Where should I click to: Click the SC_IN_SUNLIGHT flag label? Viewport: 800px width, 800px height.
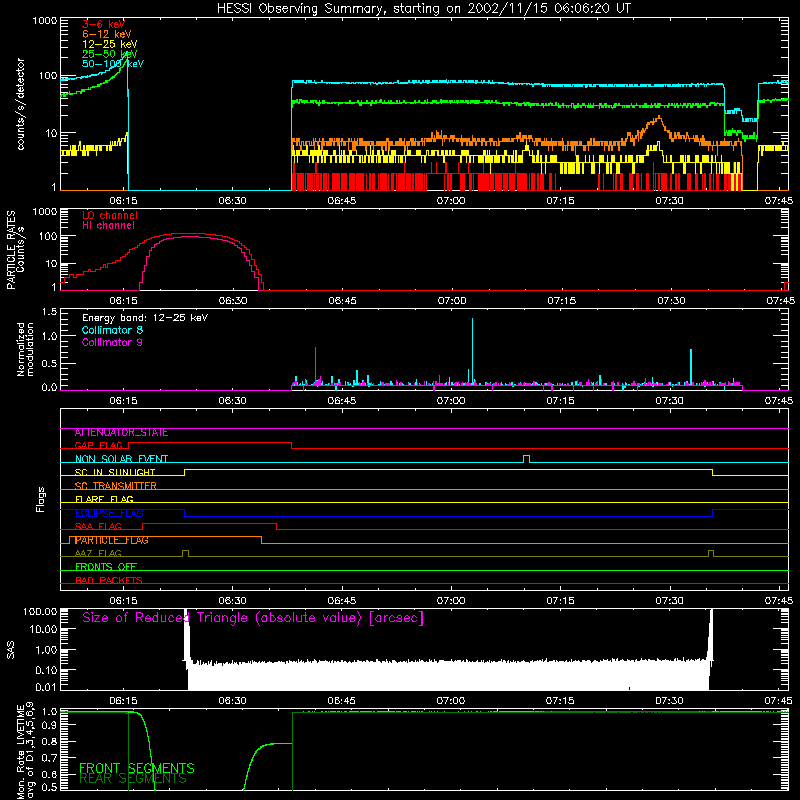pos(115,472)
